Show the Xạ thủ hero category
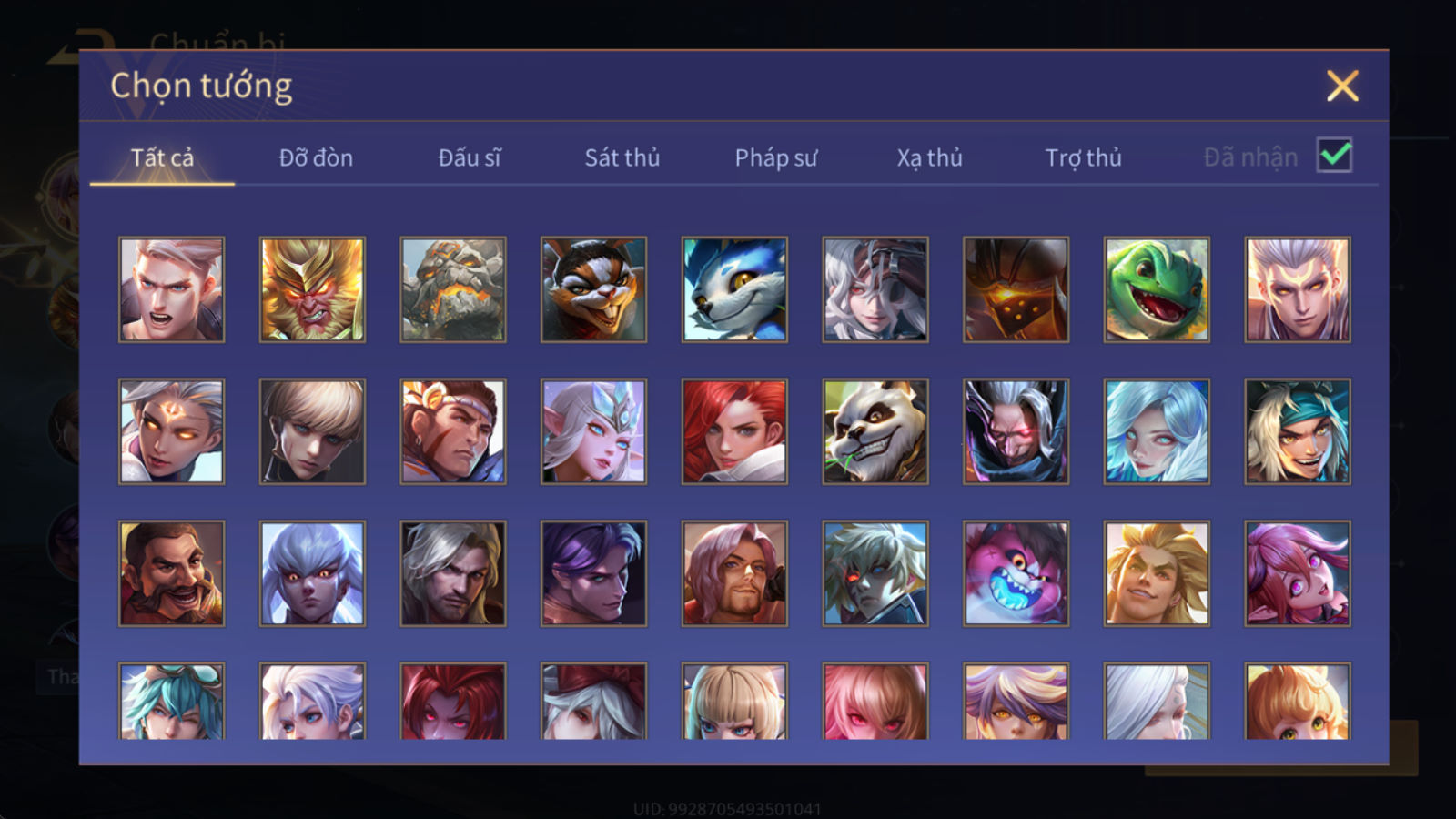 coord(929,157)
